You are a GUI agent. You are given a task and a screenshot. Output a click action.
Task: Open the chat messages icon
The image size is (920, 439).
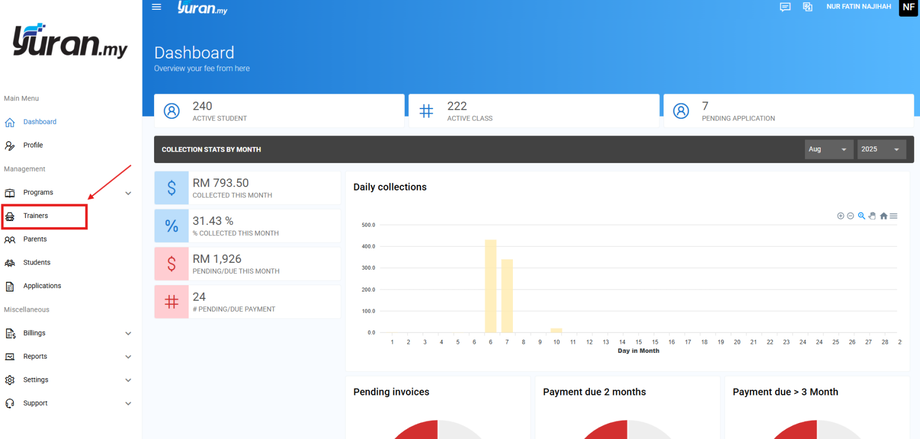click(x=785, y=7)
